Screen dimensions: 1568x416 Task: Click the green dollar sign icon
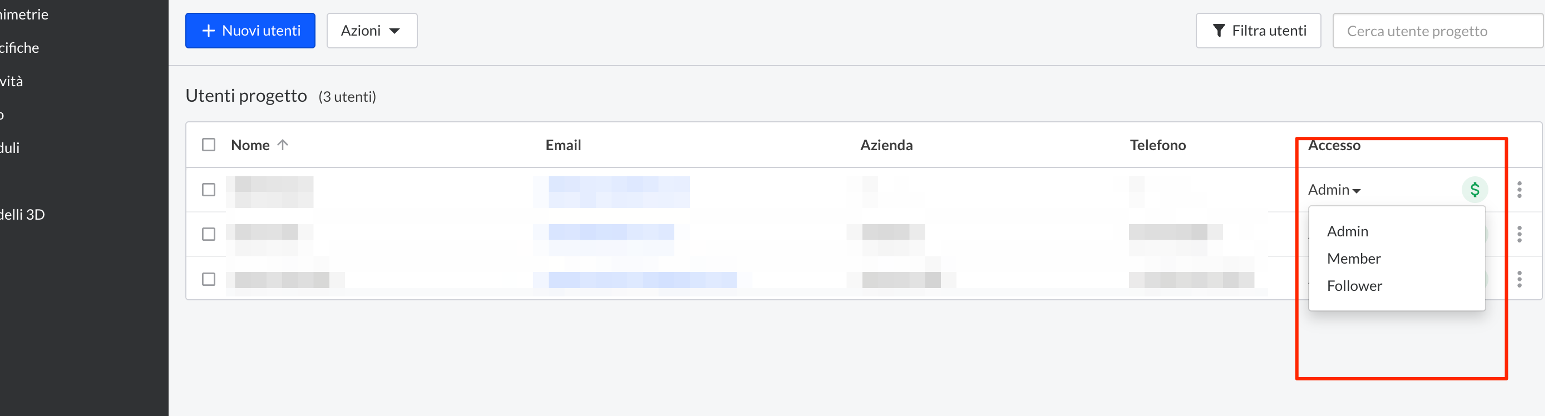[x=1475, y=190]
